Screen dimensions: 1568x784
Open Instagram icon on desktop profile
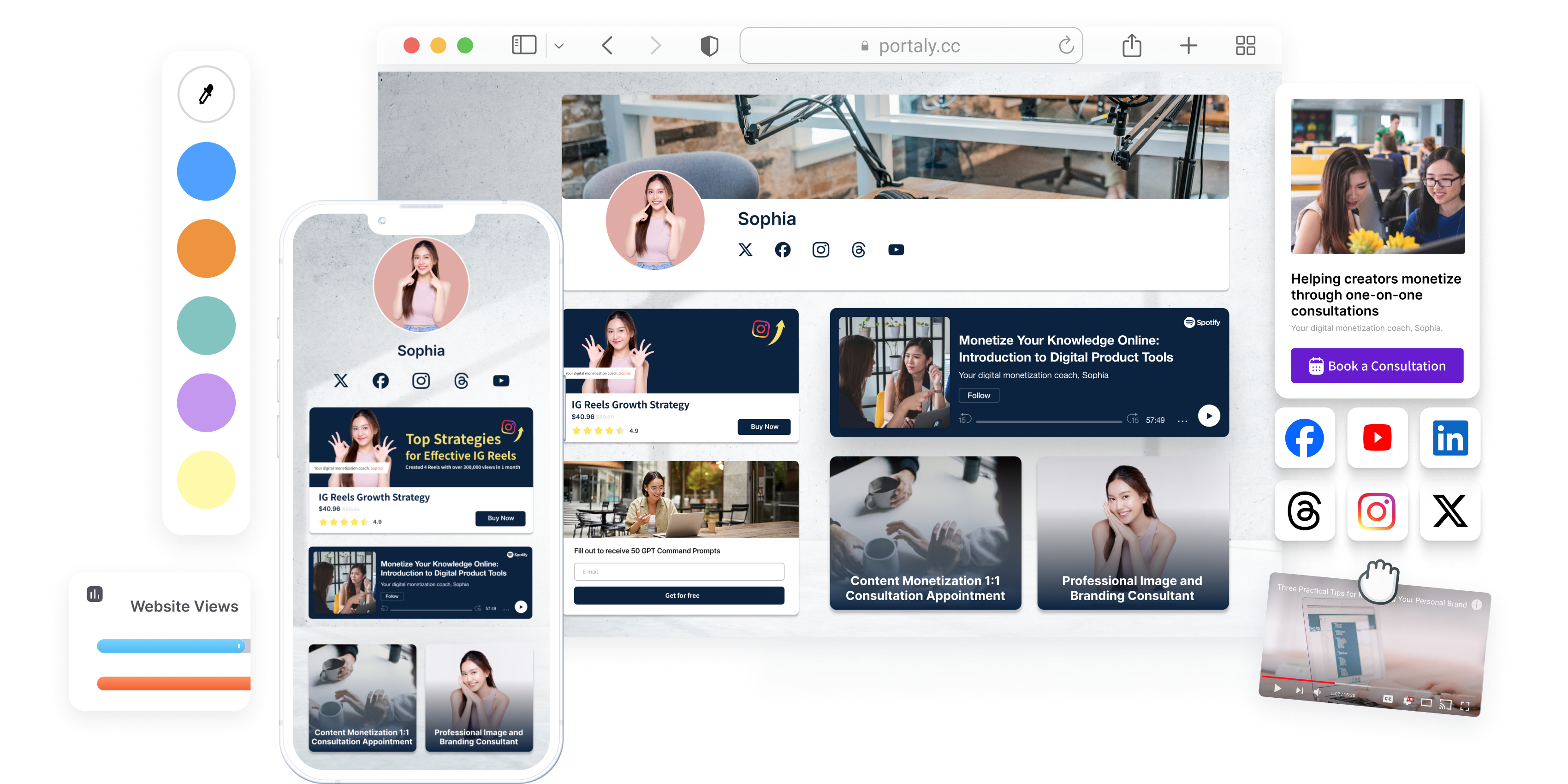(x=820, y=249)
